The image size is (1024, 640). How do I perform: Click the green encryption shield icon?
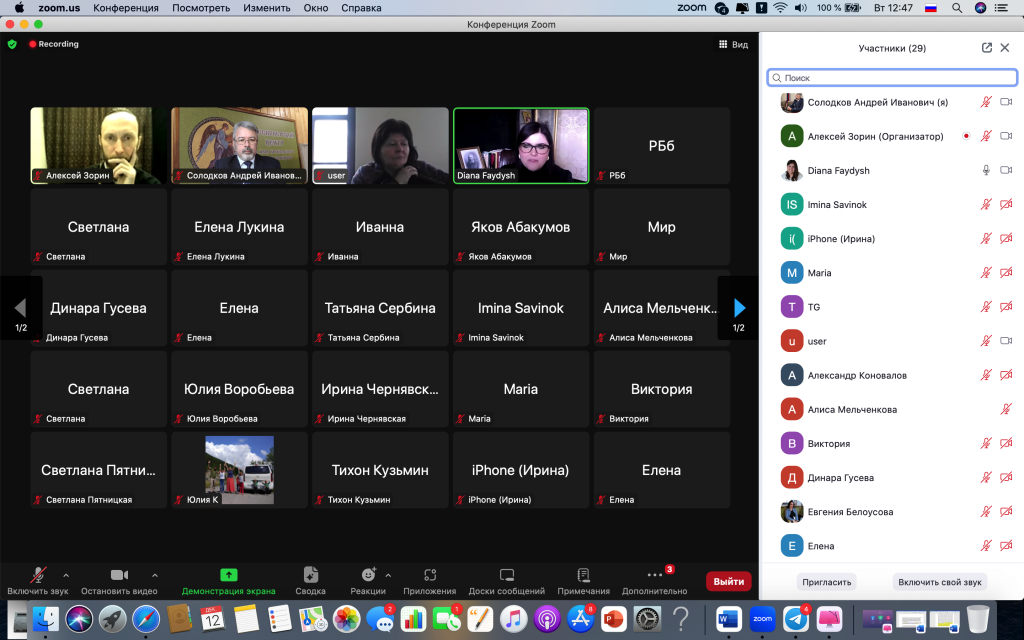(12, 44)
